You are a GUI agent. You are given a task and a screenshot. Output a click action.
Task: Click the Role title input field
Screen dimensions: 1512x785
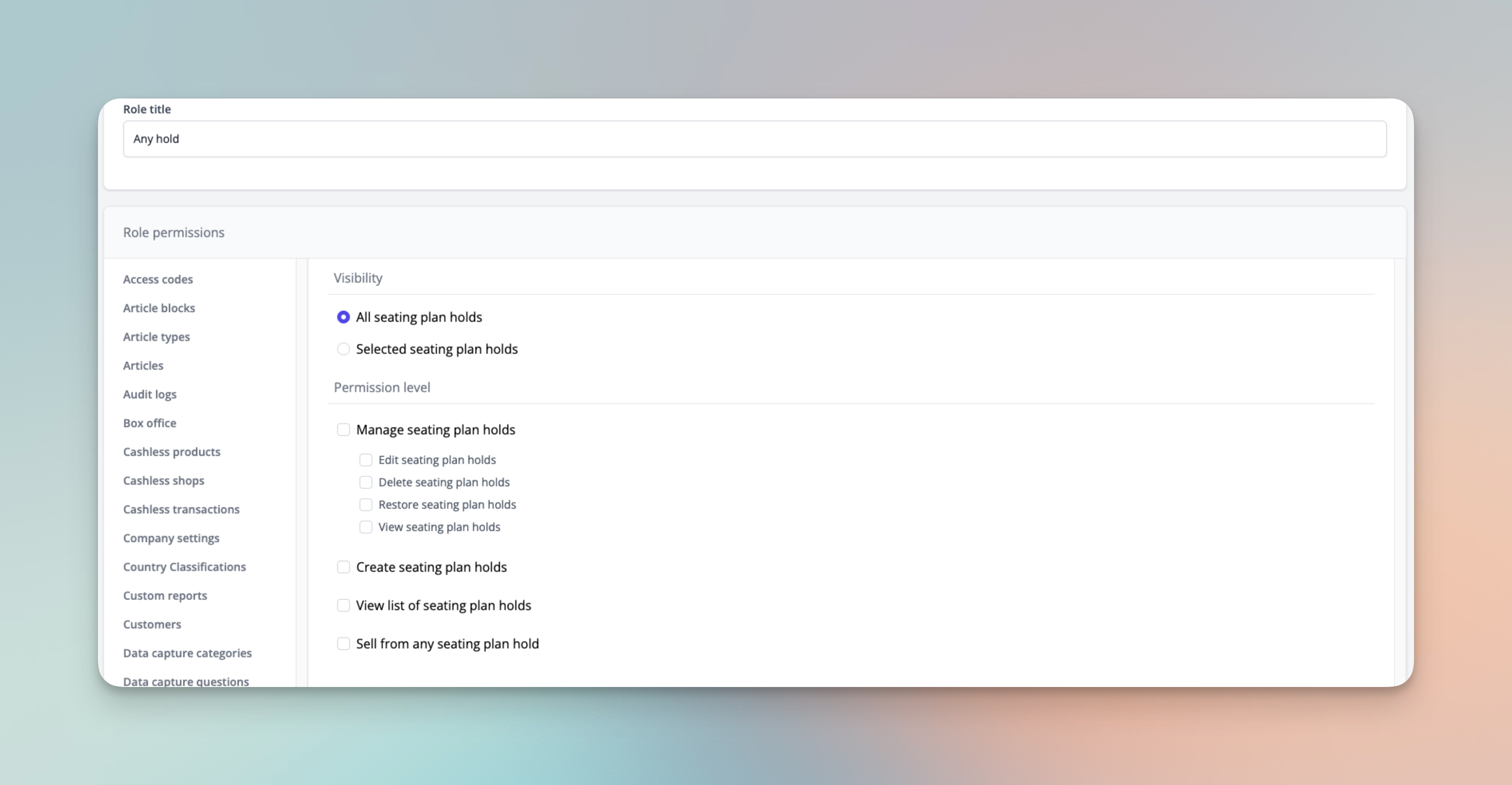pos(754,139)
